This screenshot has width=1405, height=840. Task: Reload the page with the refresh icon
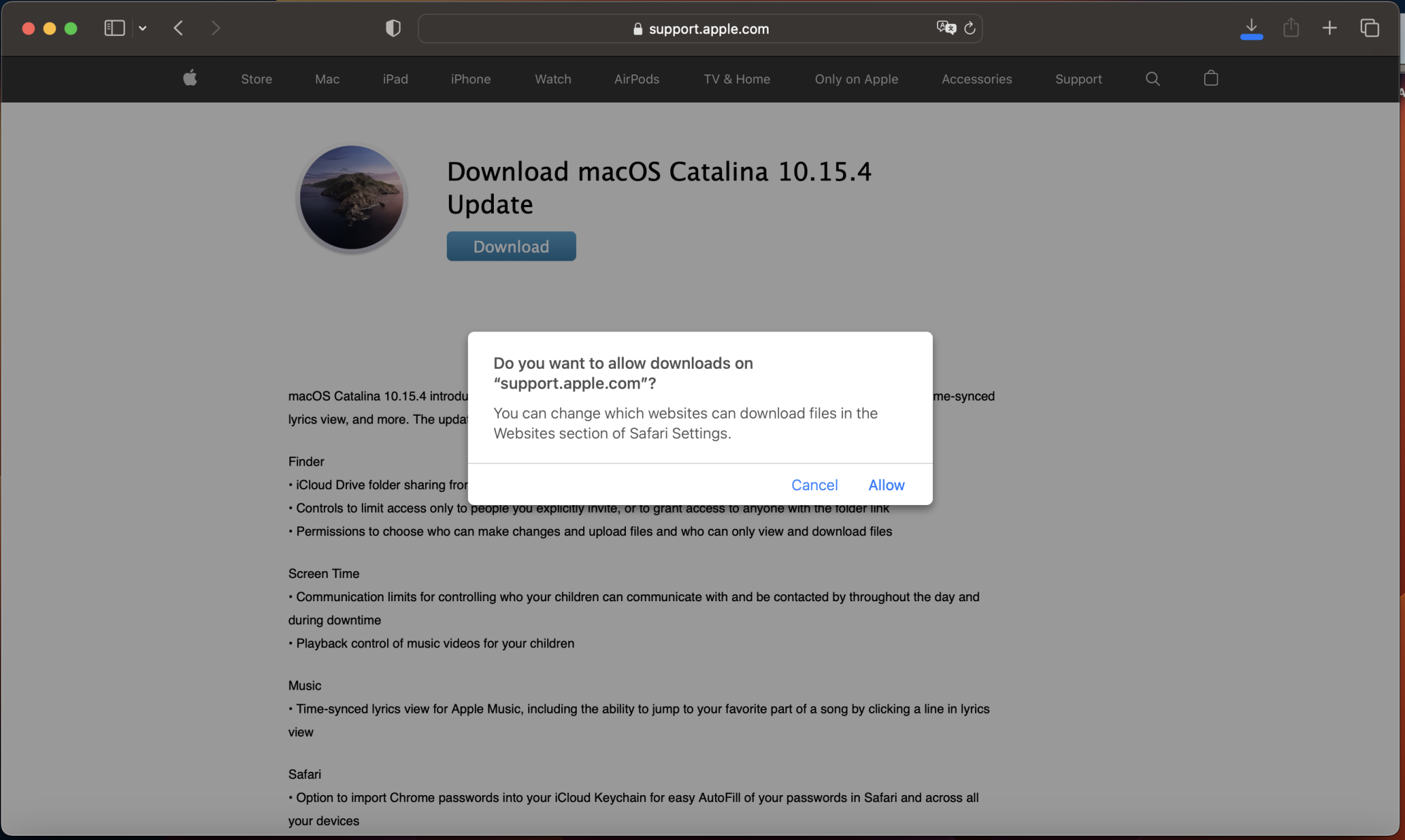pyautogui.click(x=970, y=28)
